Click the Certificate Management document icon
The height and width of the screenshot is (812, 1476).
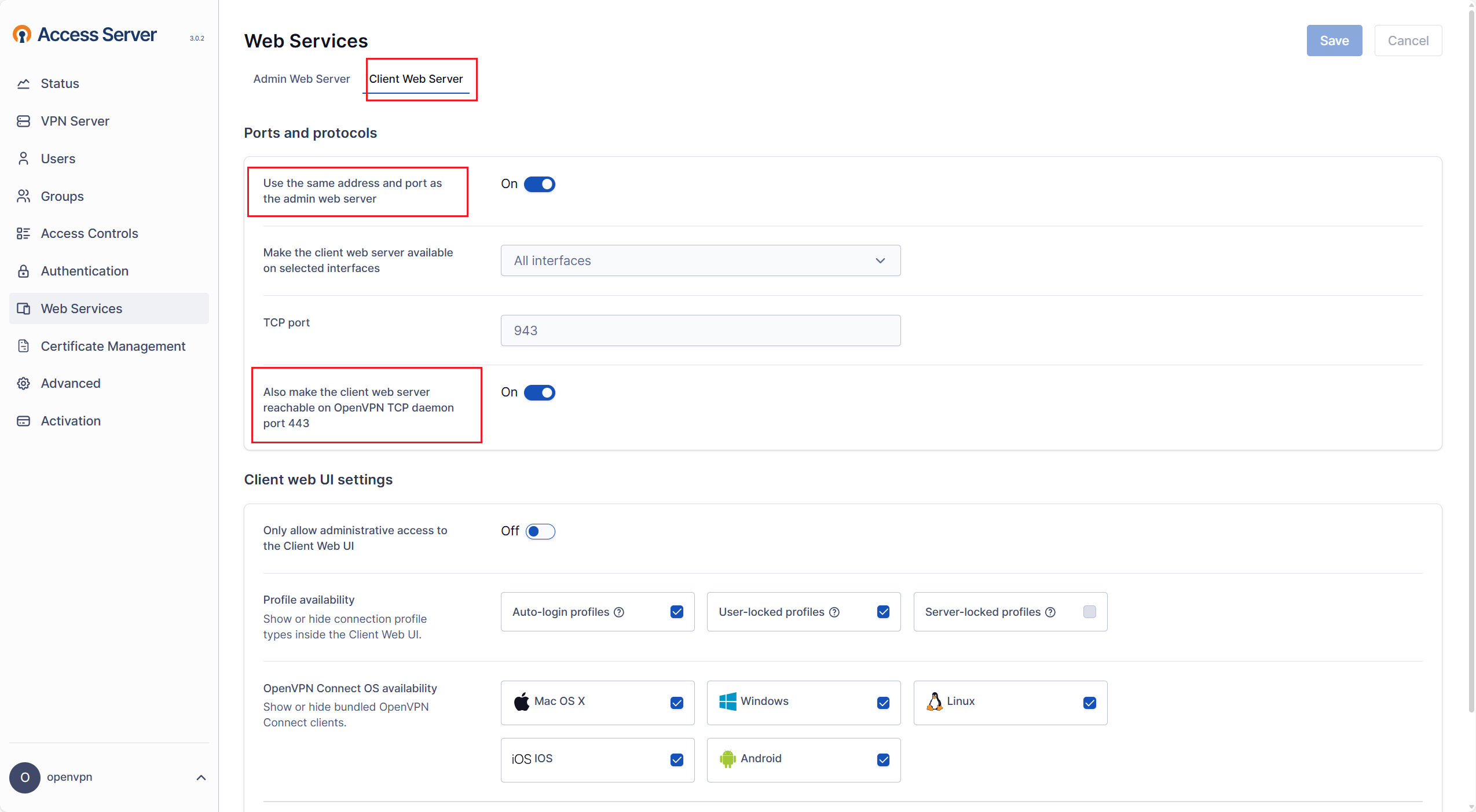(23, 346)
